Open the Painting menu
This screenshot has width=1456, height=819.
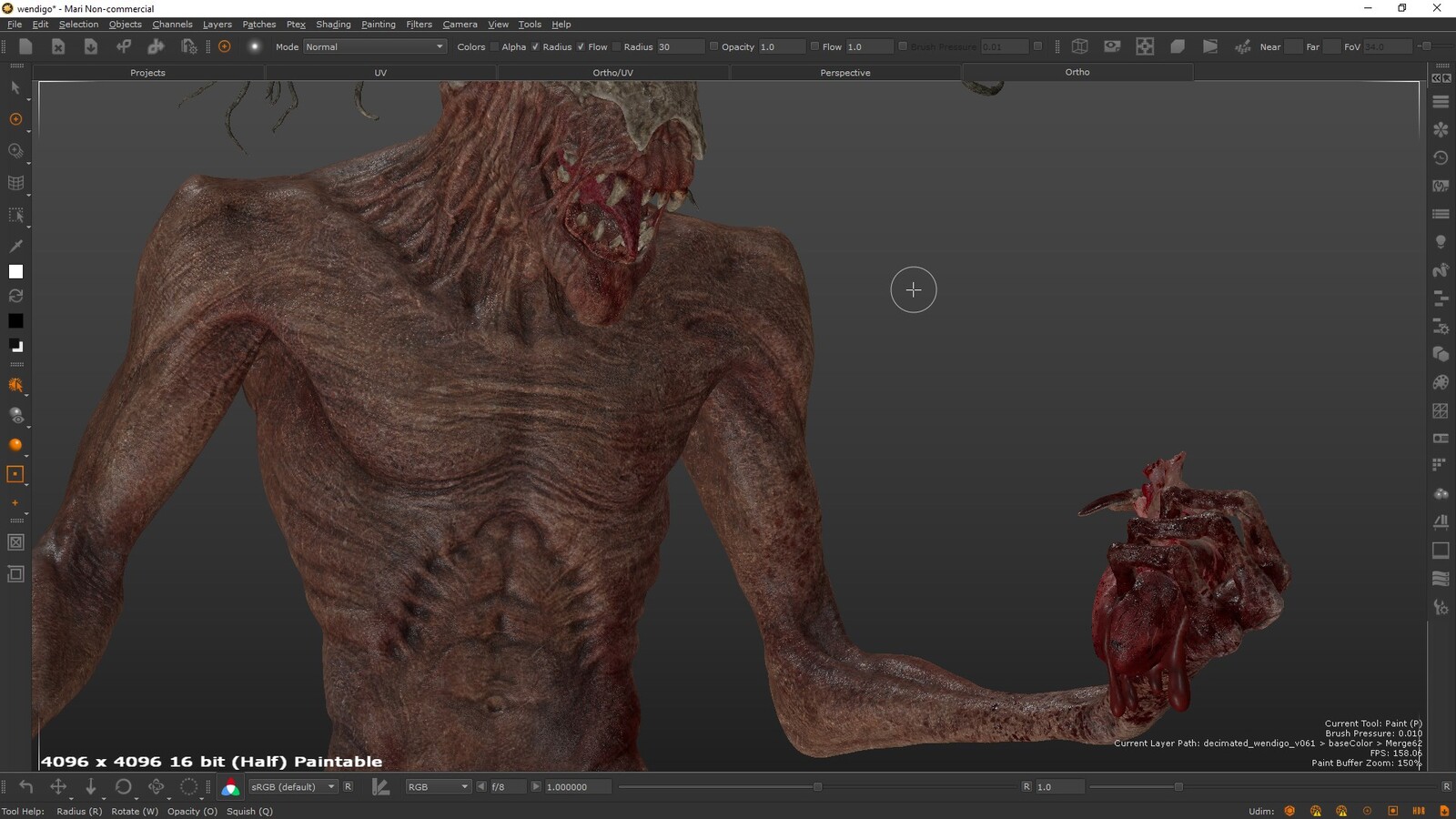pos(379,25)
